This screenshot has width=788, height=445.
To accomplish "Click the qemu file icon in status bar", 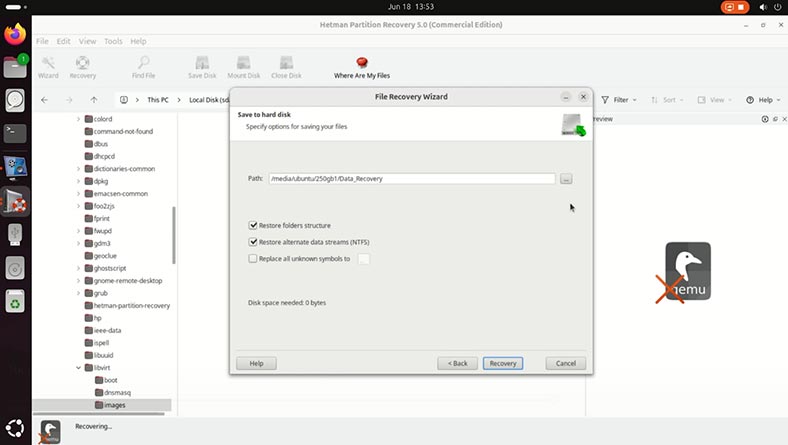I will pyautogui.click(x=50, y=432).
